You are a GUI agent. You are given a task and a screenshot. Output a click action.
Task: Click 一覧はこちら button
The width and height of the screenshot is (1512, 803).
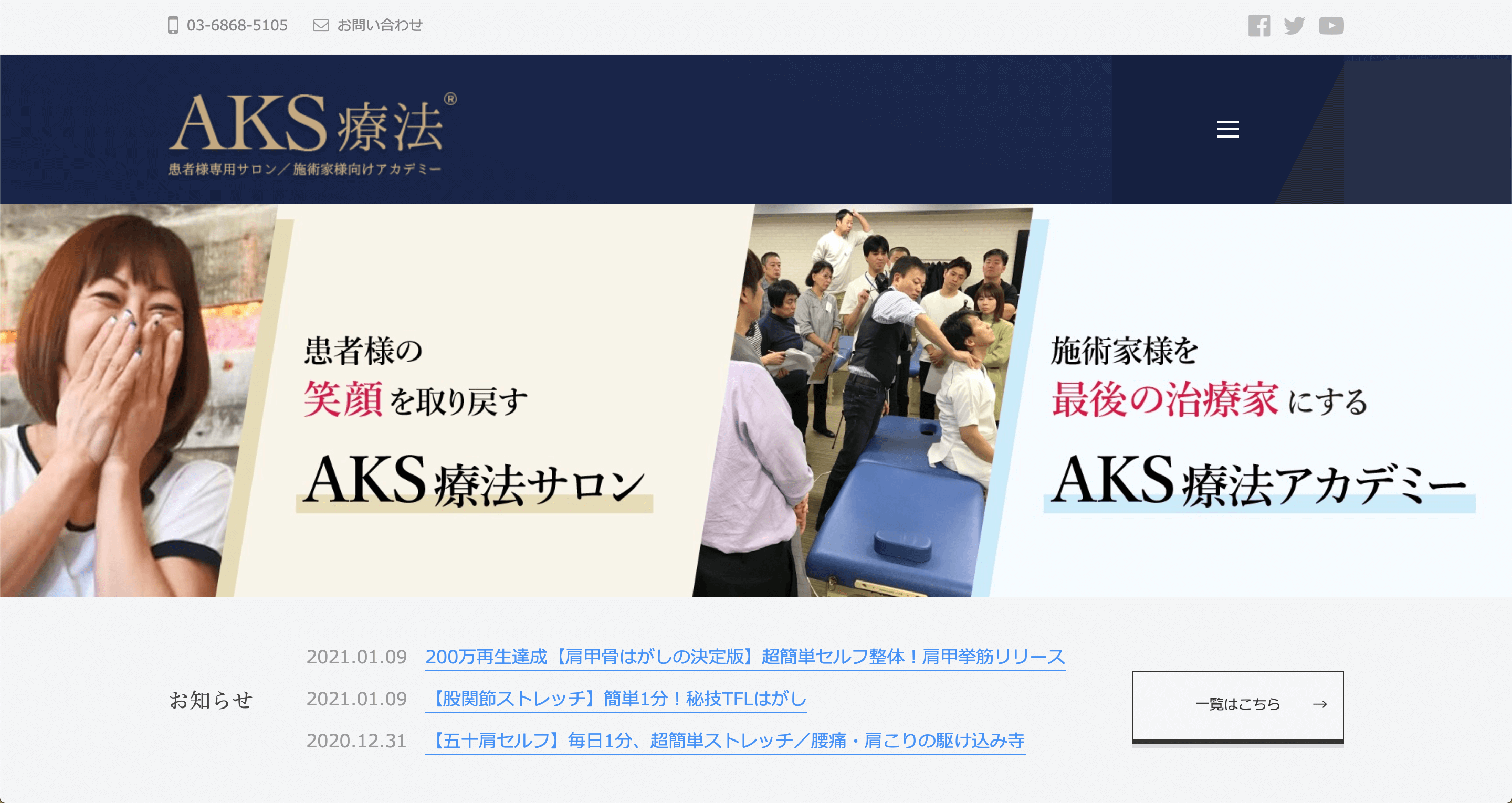pyautogui.click(x=1243, y=703)
